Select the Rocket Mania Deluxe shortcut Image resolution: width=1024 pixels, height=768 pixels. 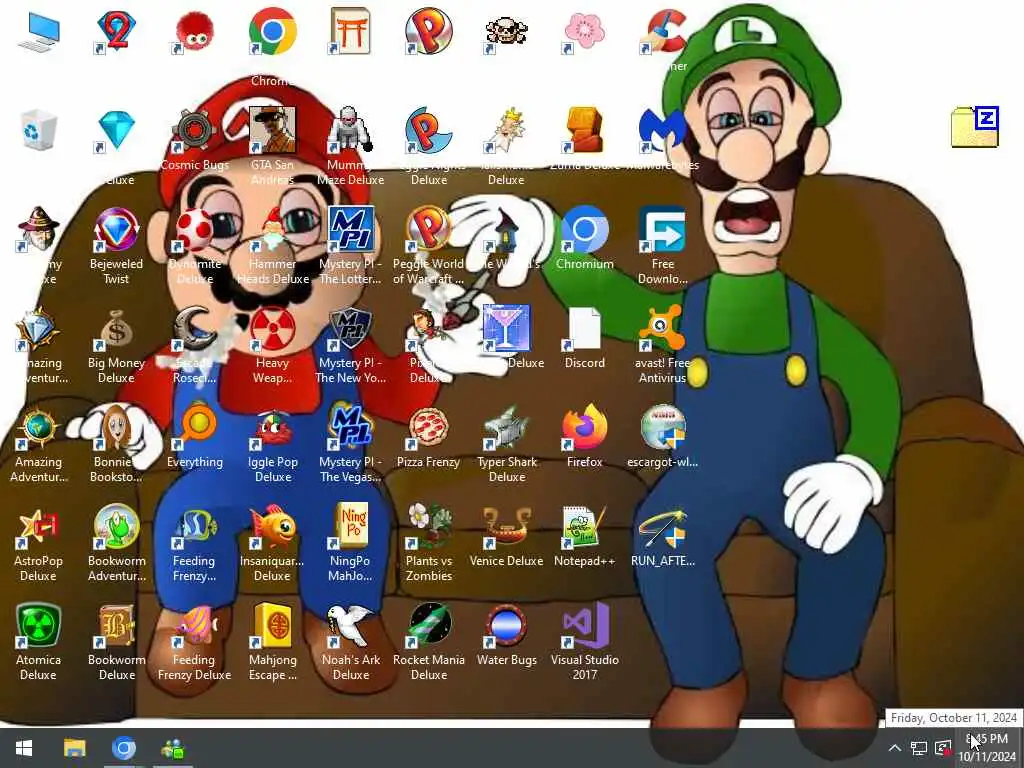click(428, 626)
